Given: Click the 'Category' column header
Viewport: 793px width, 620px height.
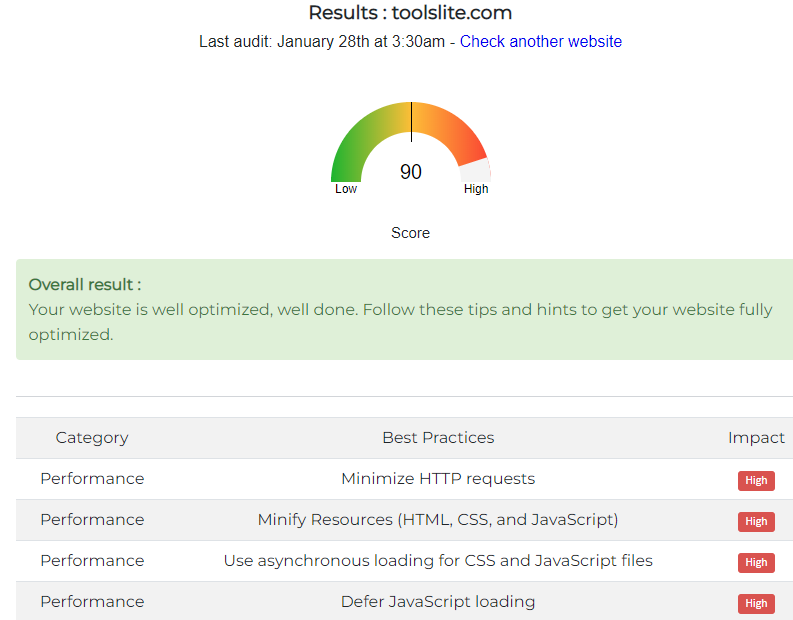Looking at the screenshot, I should point(92,437).
